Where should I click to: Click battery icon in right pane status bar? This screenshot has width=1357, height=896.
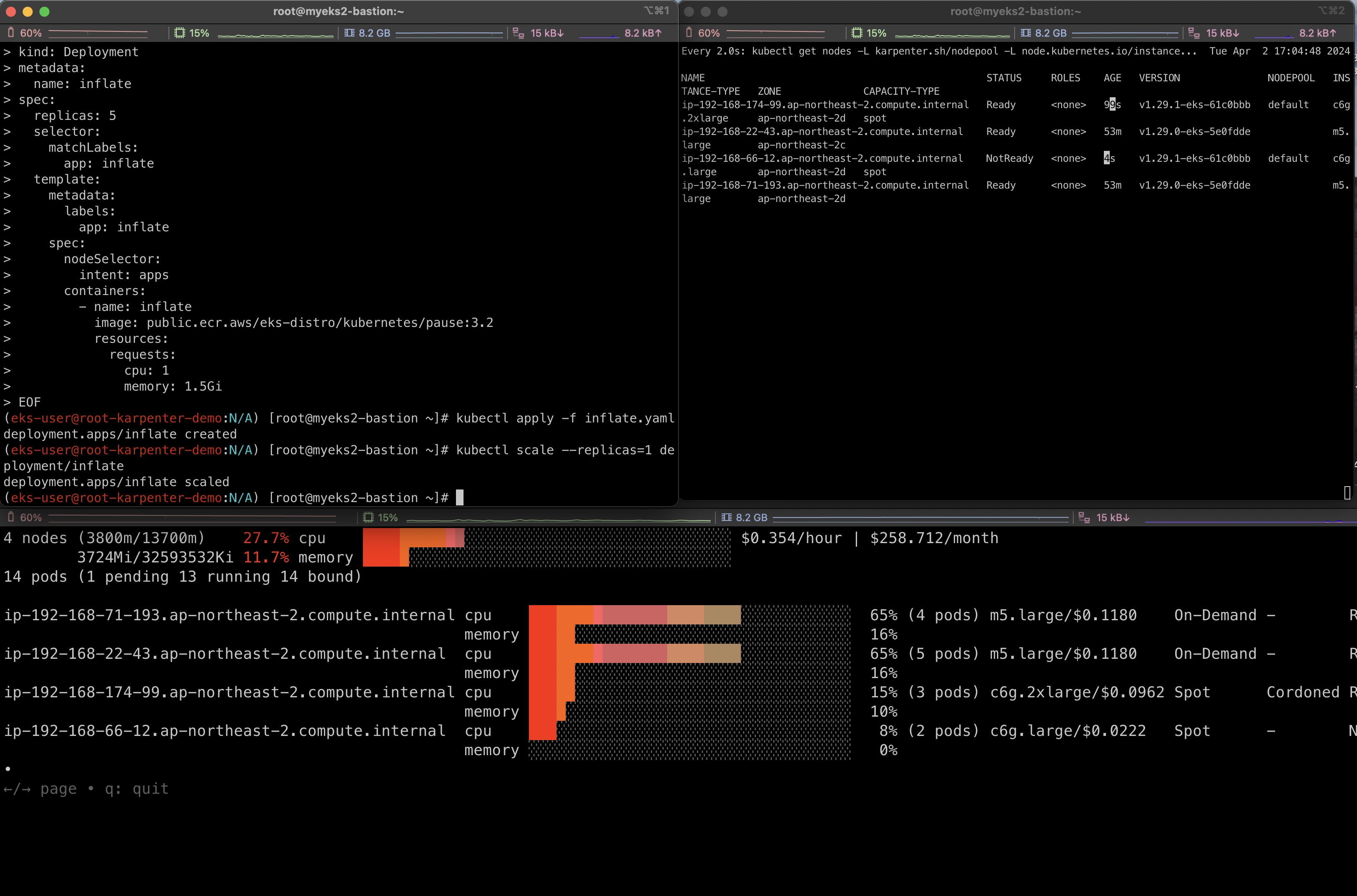click(x=689, y=33)
